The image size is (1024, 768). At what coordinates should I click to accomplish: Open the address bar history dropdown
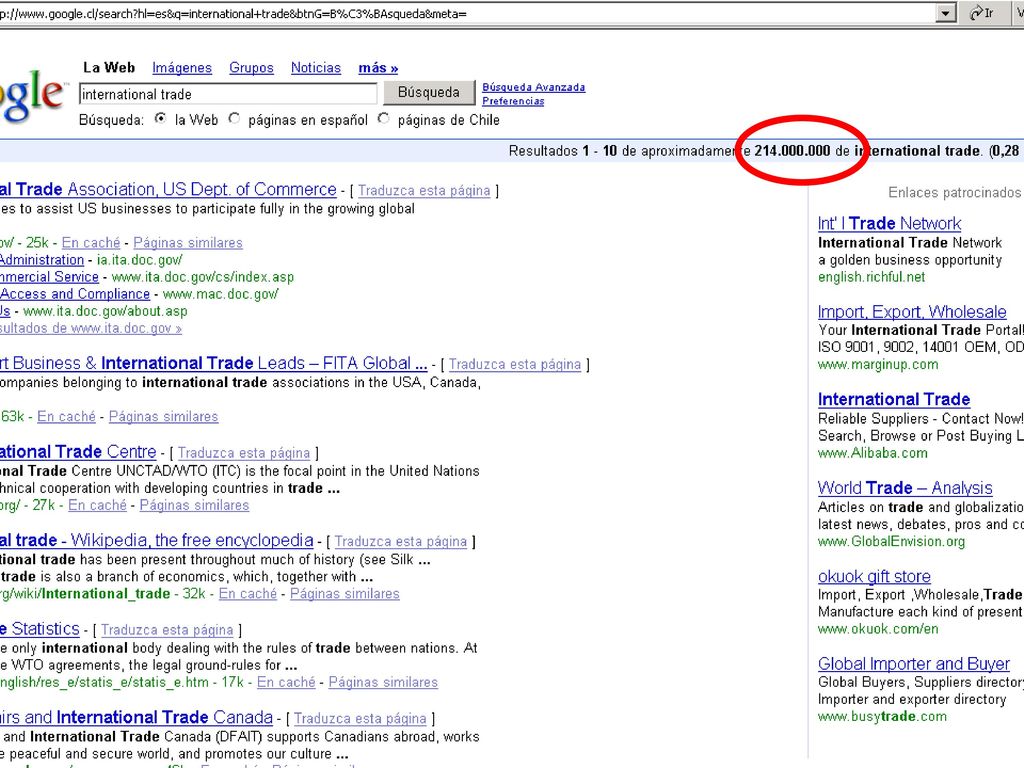coord(945,13)
